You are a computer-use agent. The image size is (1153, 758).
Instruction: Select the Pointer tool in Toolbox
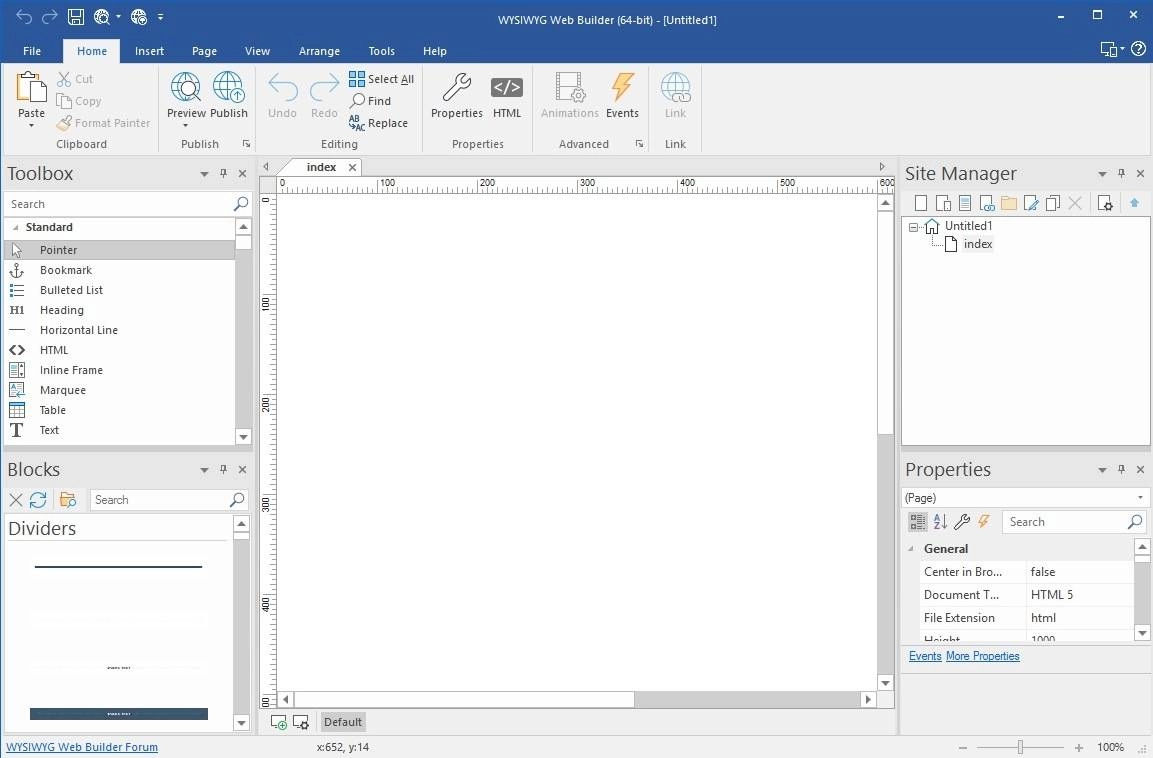coord(120,250)
